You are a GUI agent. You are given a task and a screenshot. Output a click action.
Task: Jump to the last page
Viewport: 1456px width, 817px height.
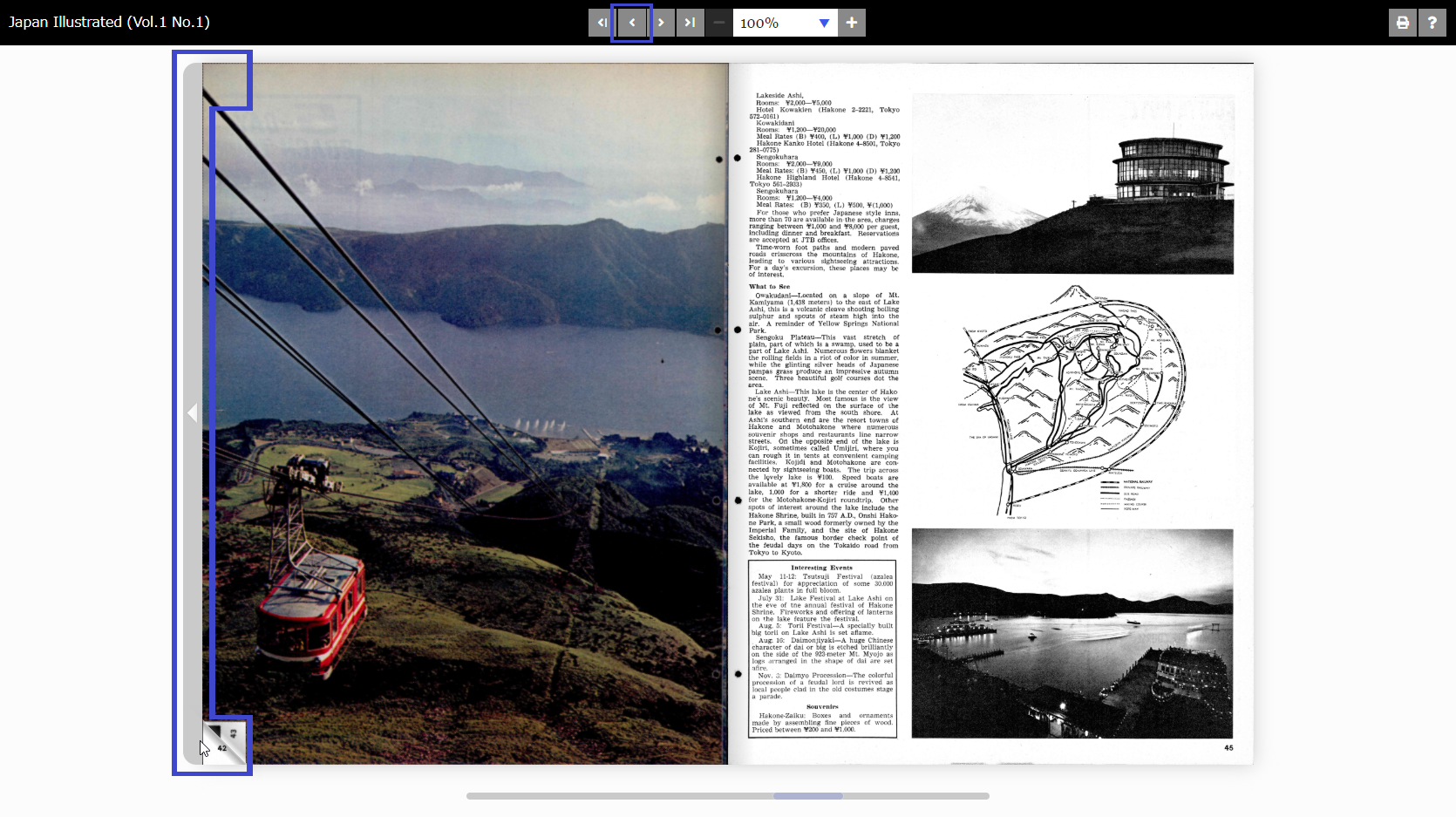(690, 23)
